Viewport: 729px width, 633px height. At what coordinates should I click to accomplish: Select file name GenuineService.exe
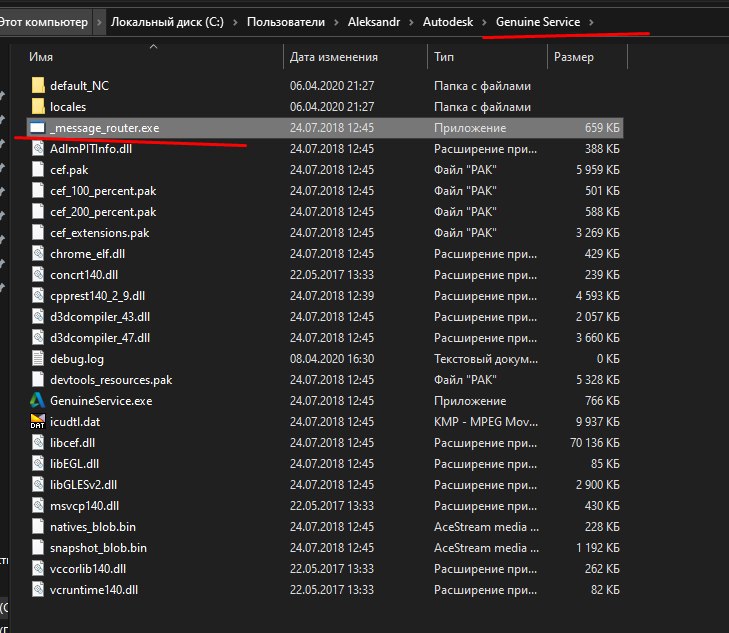point(101,401)
